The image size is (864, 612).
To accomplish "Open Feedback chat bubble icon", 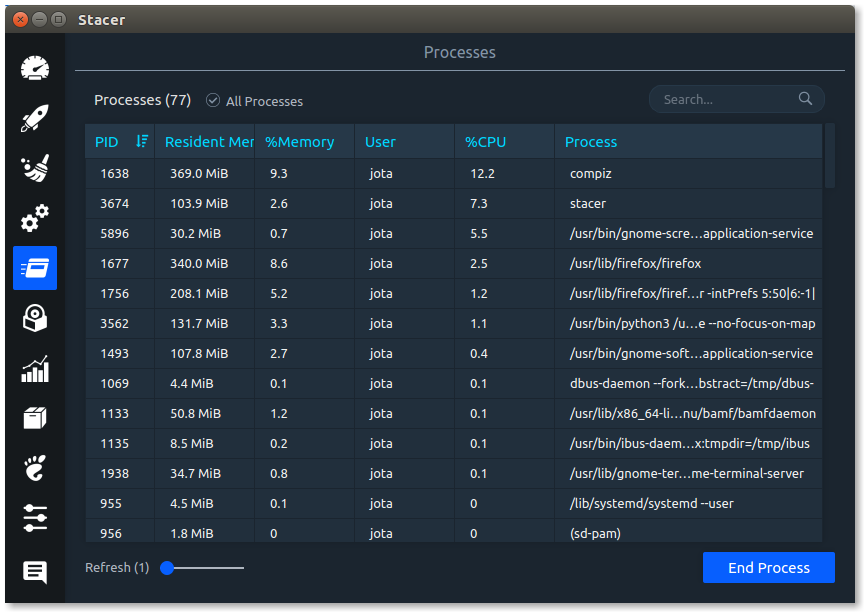I will (x=35, y=572).
